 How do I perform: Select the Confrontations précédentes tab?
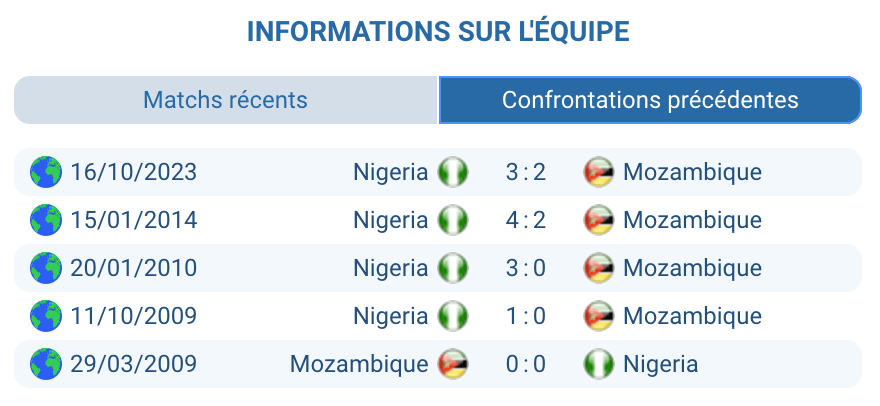point(650,100)
